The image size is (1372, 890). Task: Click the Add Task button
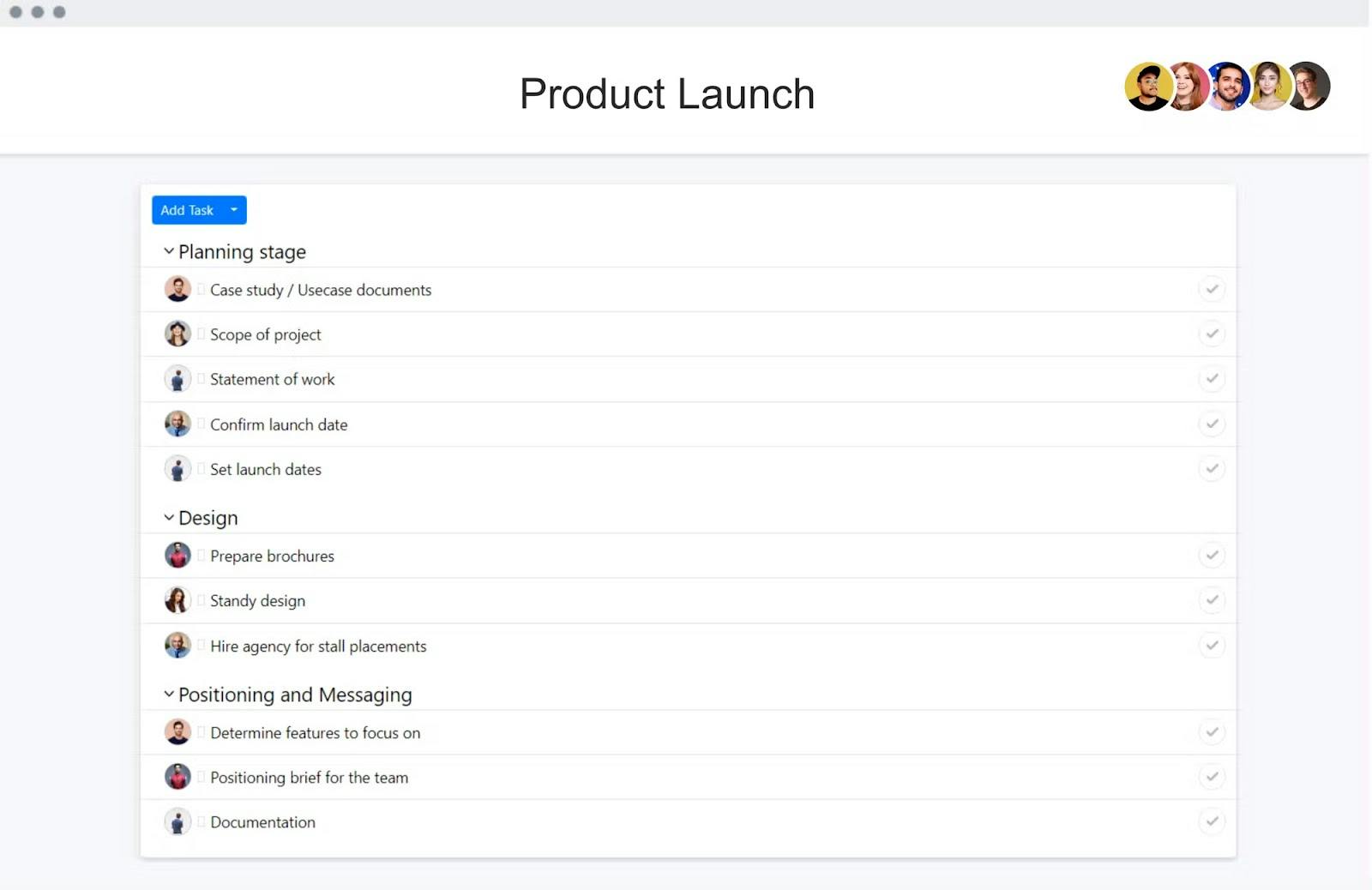187,210
